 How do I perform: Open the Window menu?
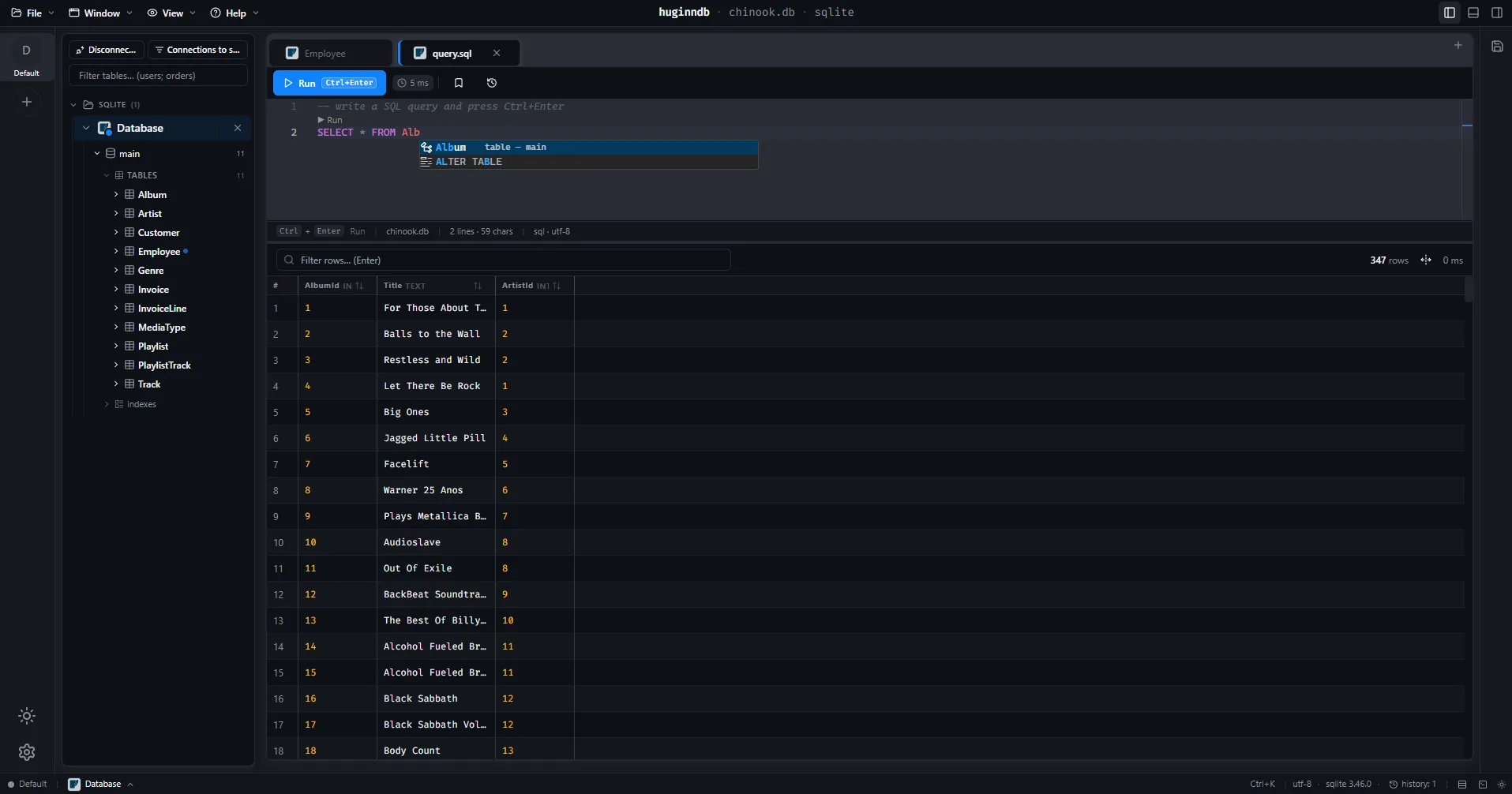[101, 13]
